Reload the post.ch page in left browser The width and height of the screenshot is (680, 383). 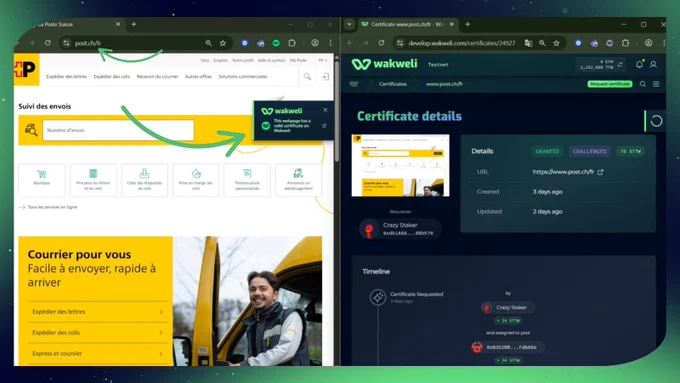click(x=48, y=43)
